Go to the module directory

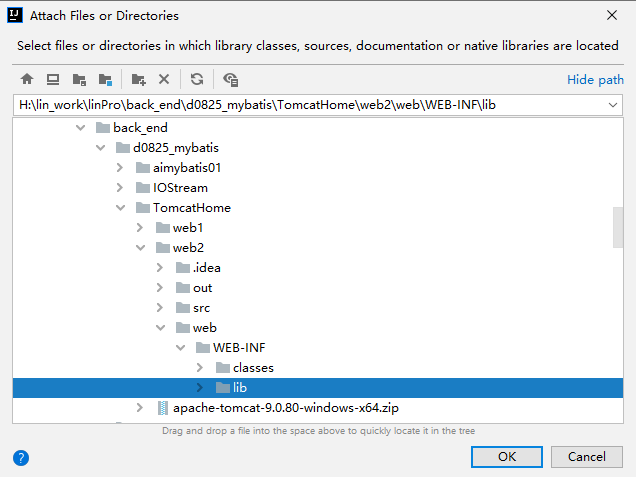click(105, 79)
